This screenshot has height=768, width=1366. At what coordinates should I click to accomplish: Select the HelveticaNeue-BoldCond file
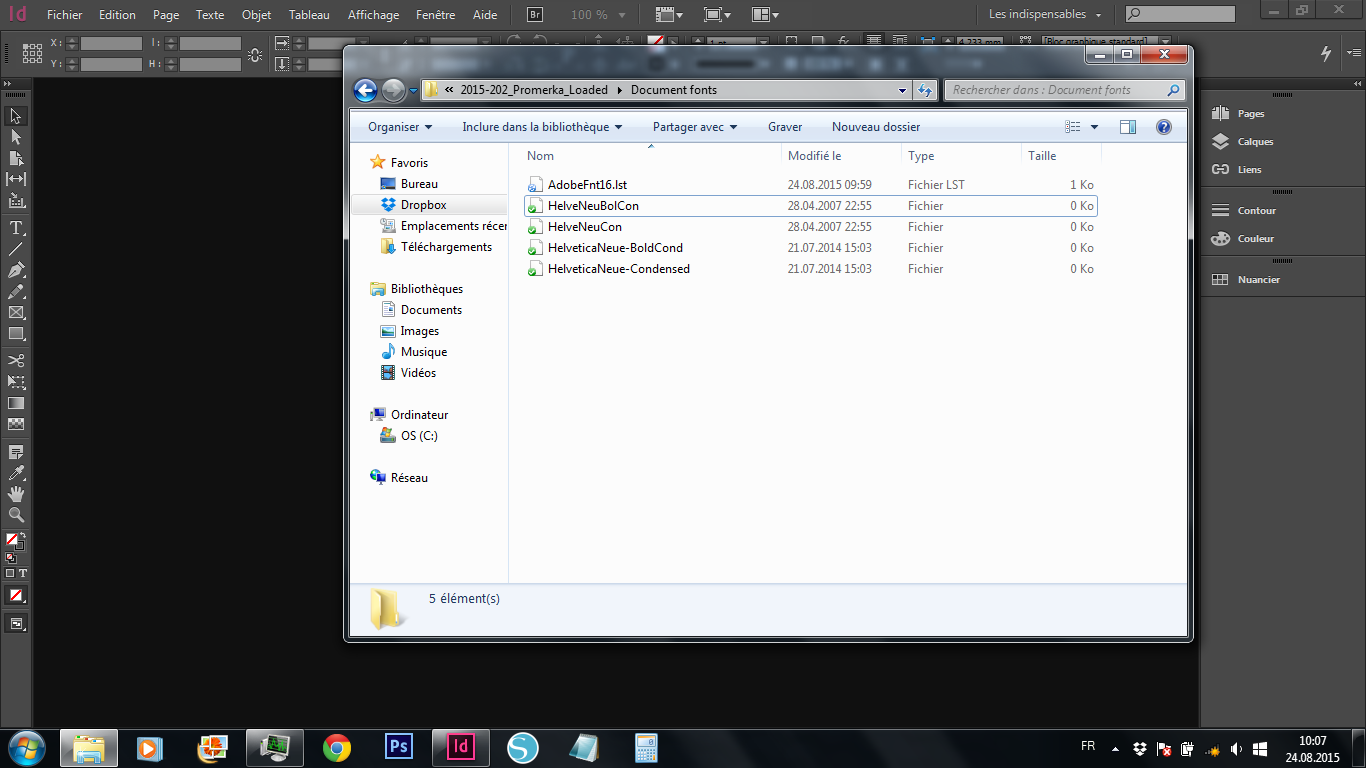pos(615,248)
